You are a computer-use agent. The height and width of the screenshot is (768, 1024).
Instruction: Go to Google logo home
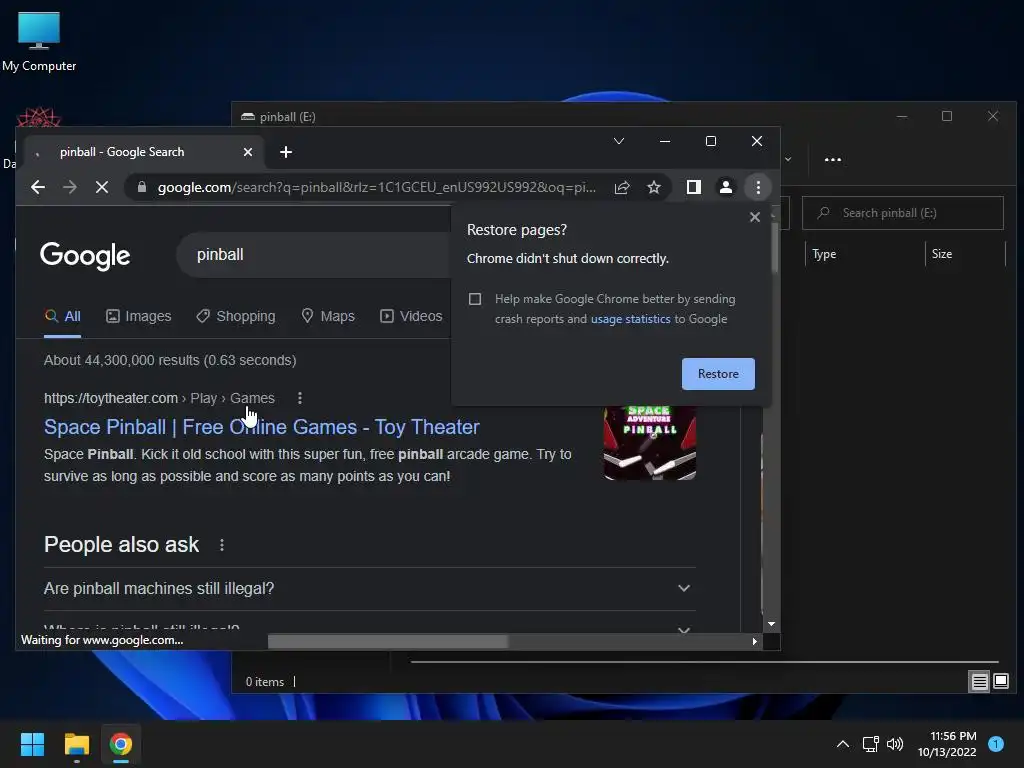tap(85, 255)
